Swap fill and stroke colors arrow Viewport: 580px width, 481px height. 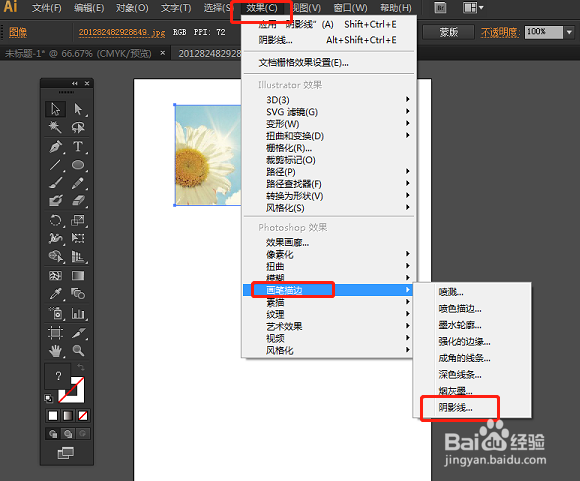pos(81,367)
